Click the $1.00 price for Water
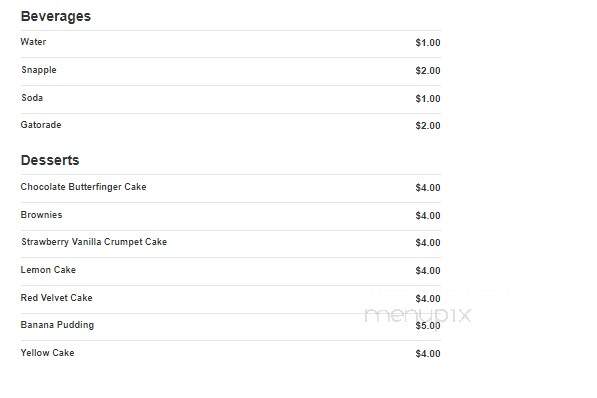The image size is (597, 398). [428, 43]
